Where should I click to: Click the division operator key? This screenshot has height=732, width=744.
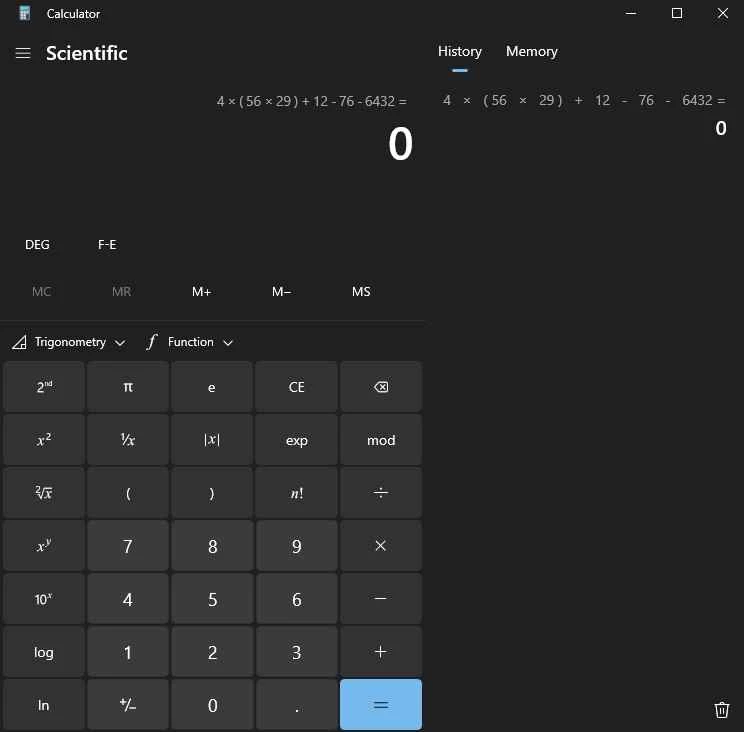(381, 493)
